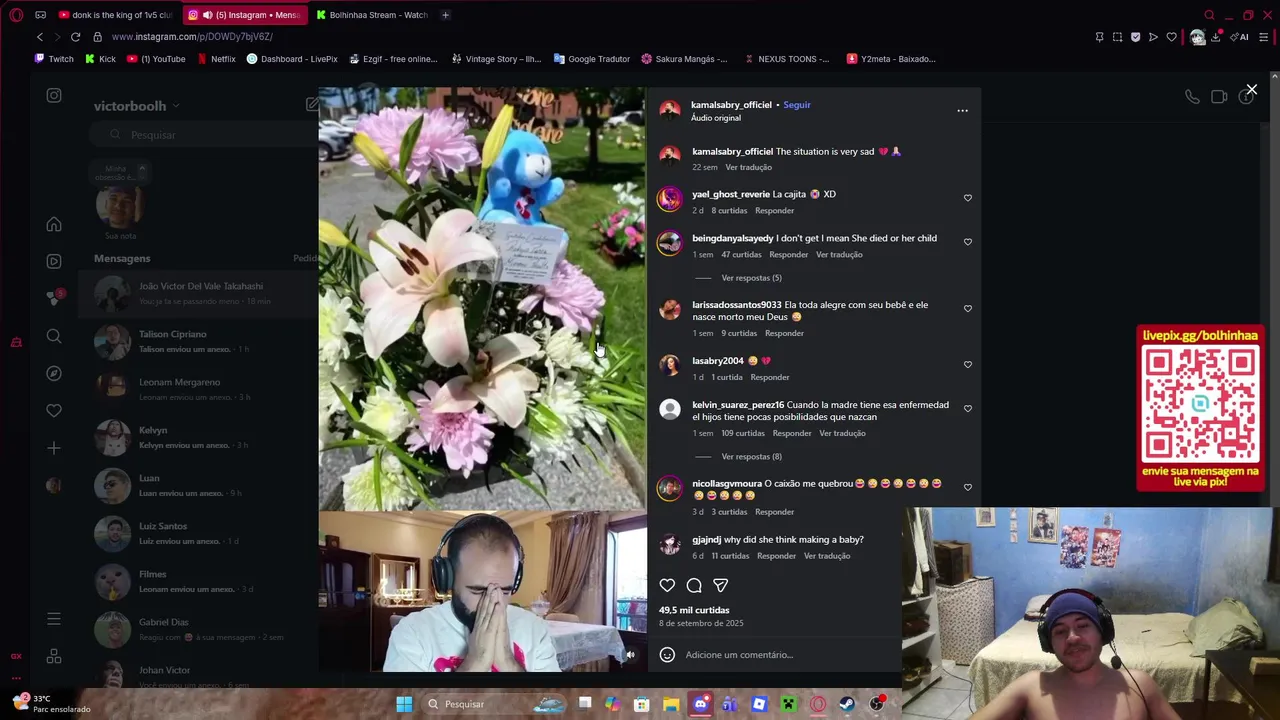Image resolution: width=1280 pixels, height=720 pixels.
Task: Open File Explorer from the taskbar
Action: click(671, 704)
